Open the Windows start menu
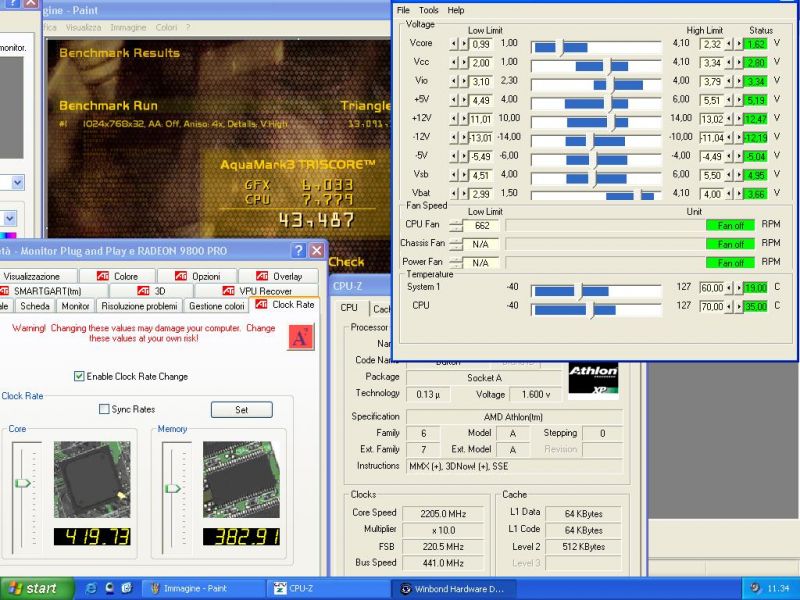The width and height of the screenshot is (800, 600). click(36, 588)
